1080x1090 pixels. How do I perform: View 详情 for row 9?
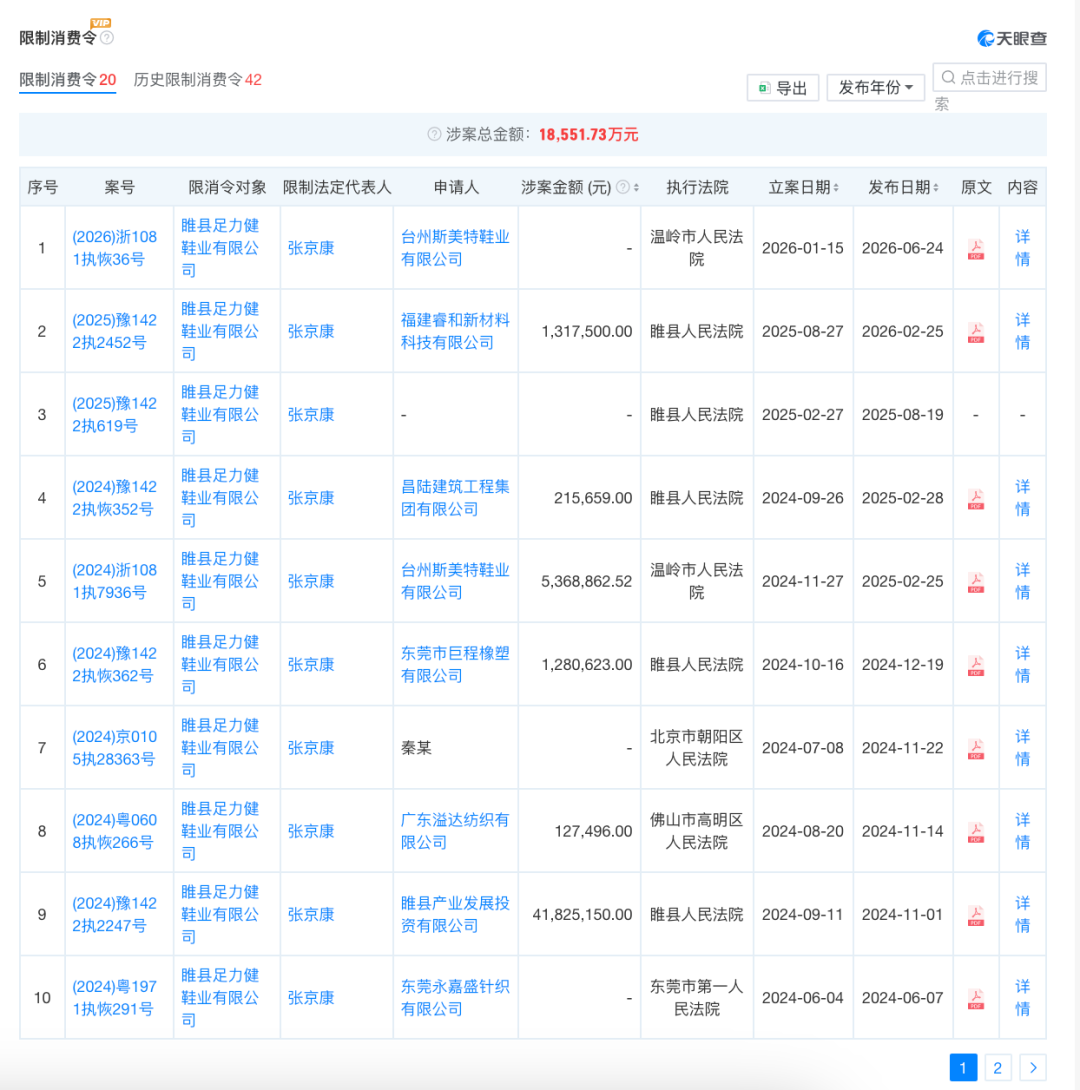tap(1022, 915)
